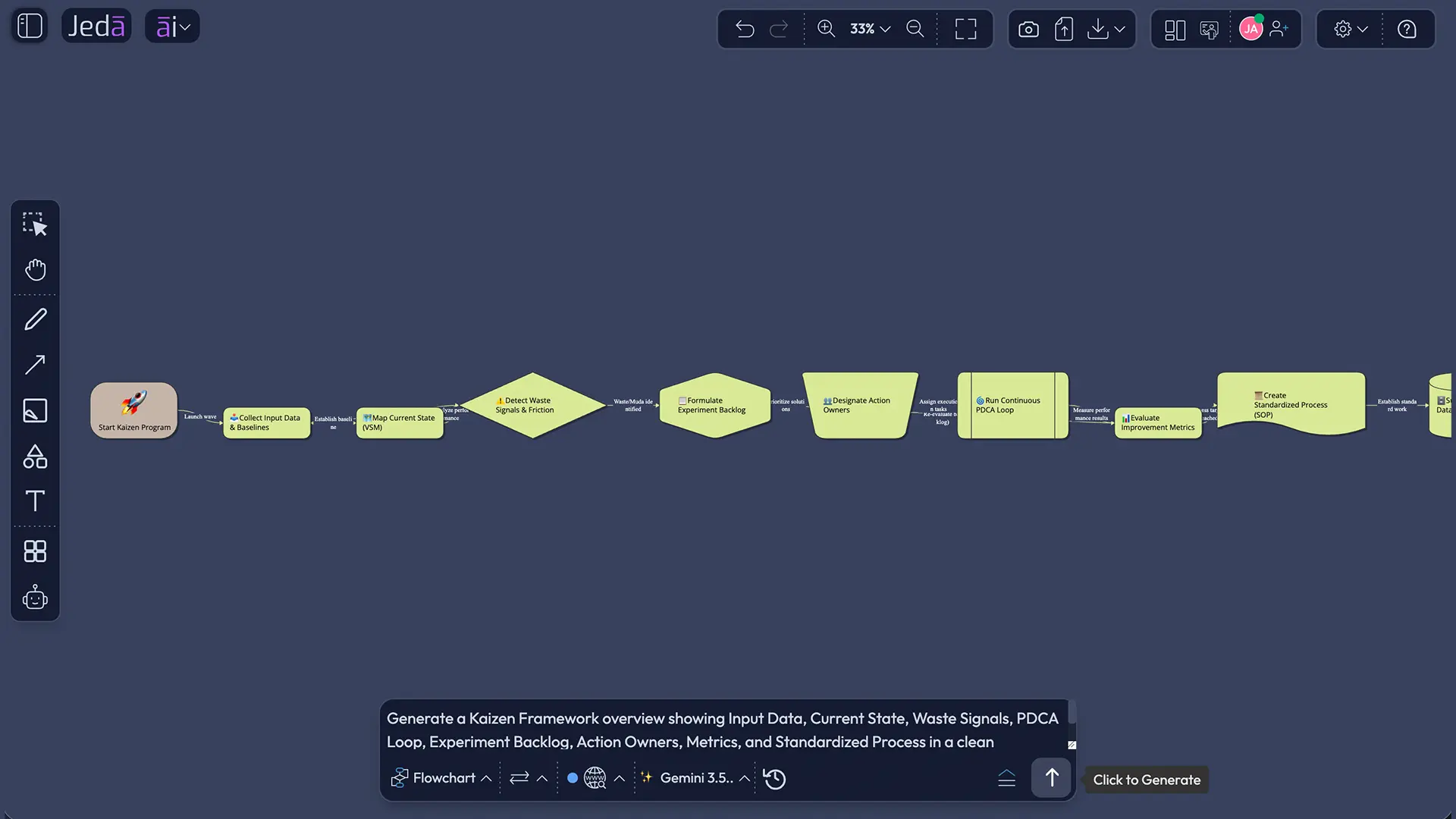Select the Detect Waste Signals diamond node
This screenshot has height=819, width=1456.
coord(532,405)
